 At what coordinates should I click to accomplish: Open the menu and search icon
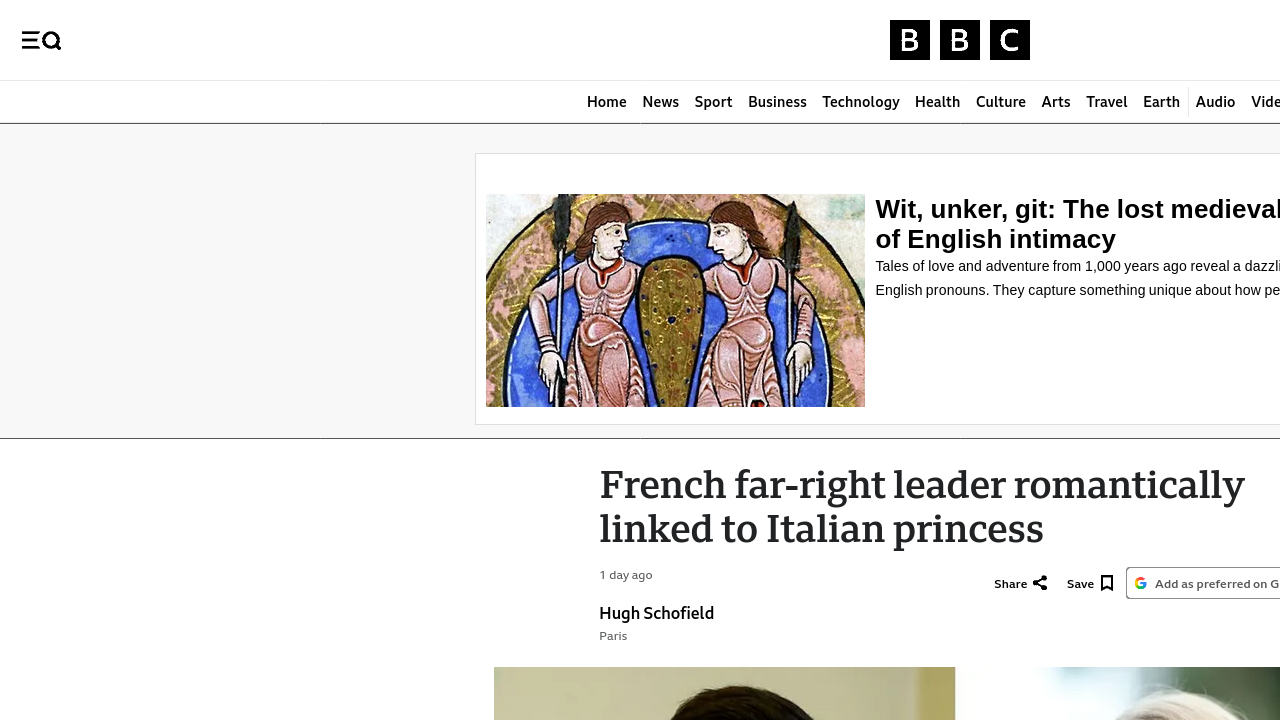click(41, 40)
